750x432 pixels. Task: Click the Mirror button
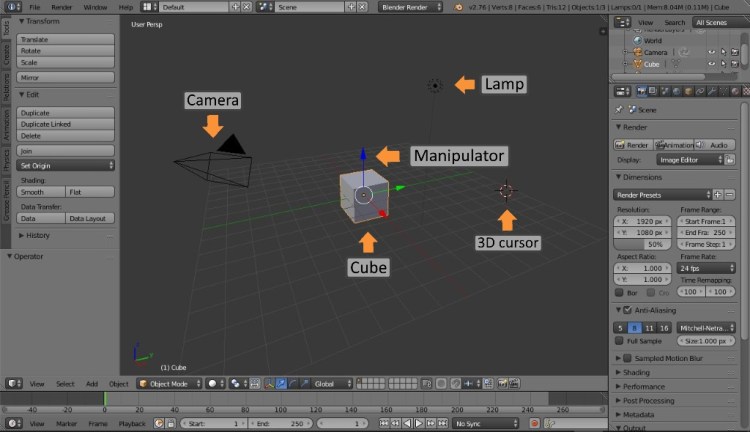[x=66, y=78]
